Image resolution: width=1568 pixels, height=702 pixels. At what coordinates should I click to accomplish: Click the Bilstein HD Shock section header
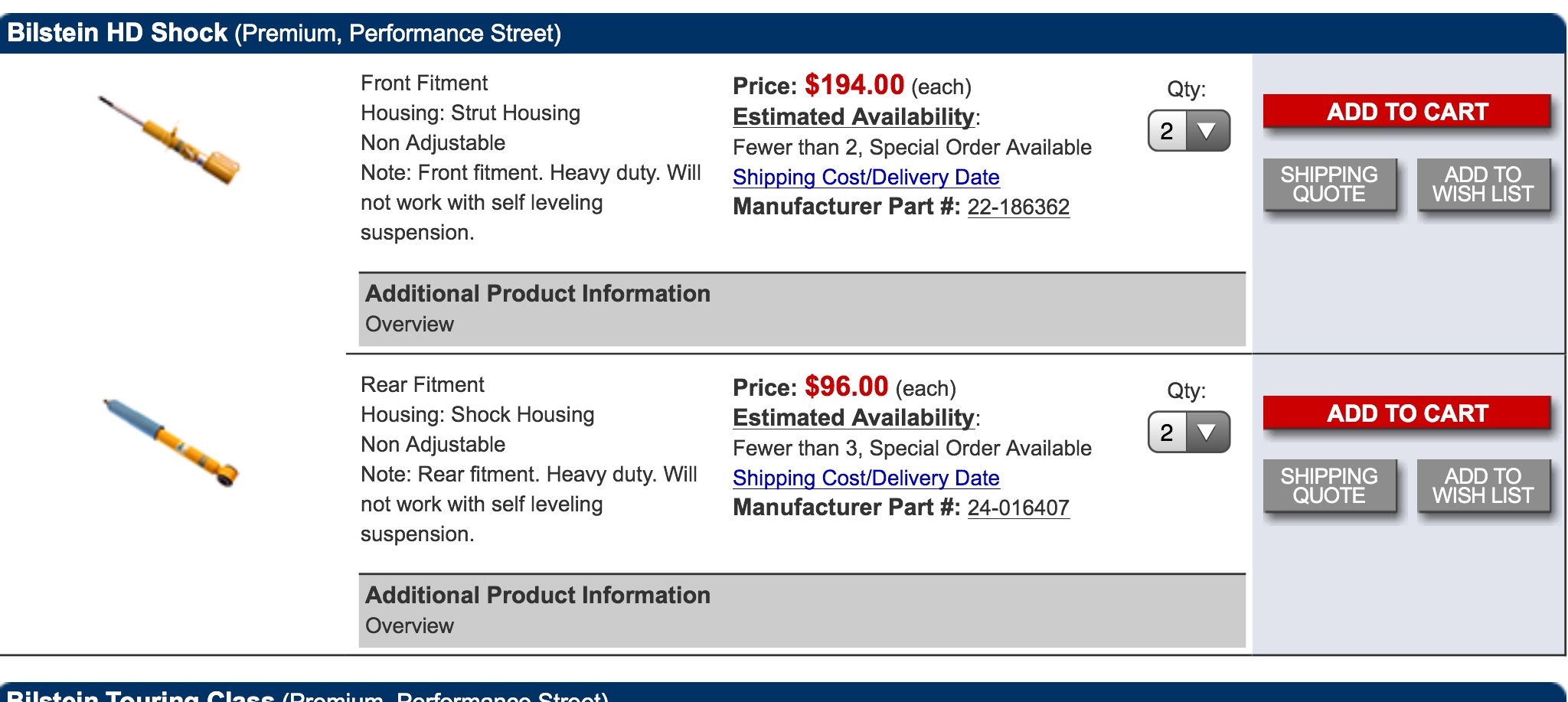tap(283, 33)
